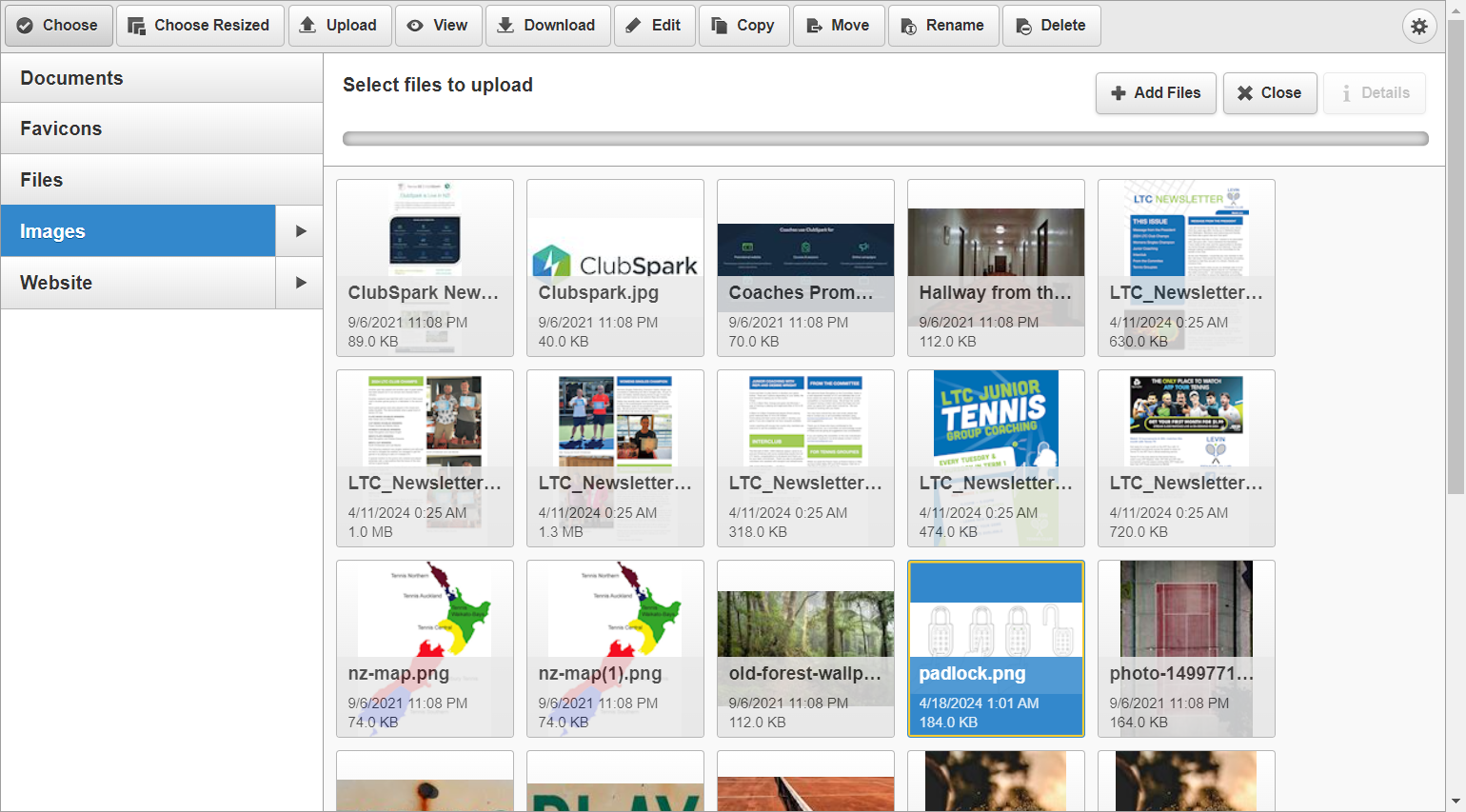Open the Website folder
Screen dimensions: 1466x812
(x=138, y=283)
